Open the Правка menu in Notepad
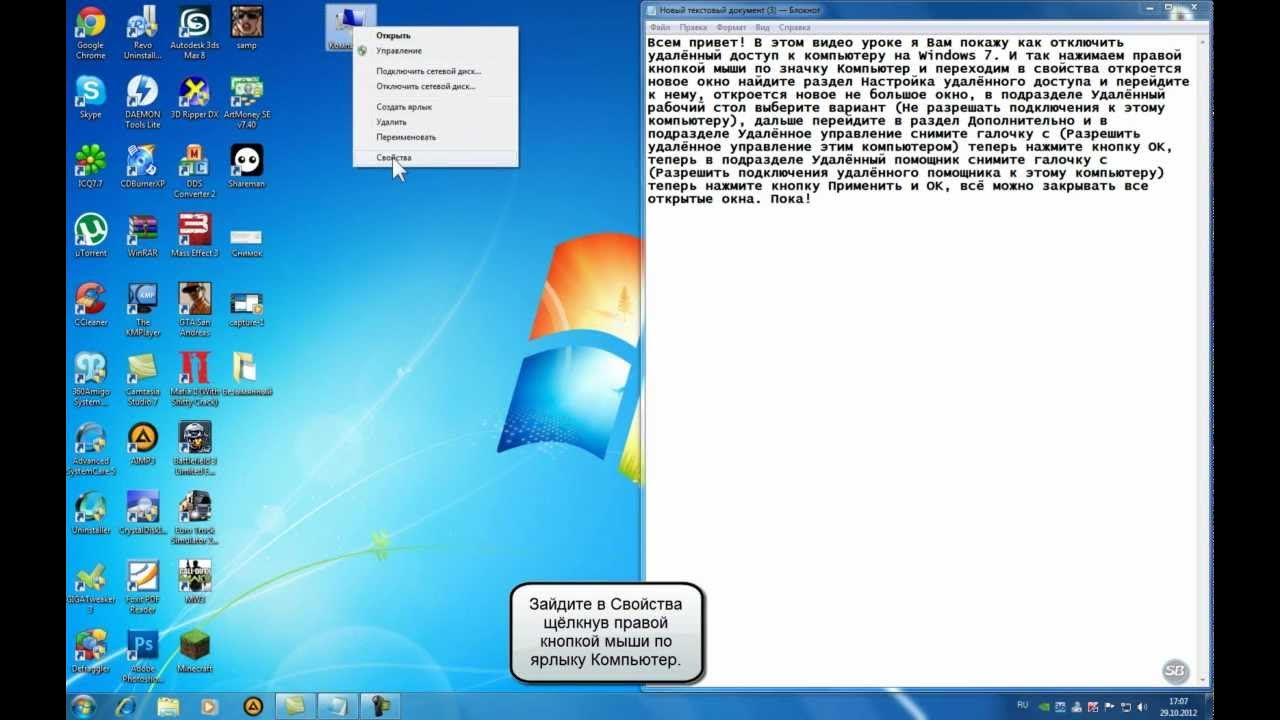The width and height of the screenshot is (1280, 720). click(693, 28)
